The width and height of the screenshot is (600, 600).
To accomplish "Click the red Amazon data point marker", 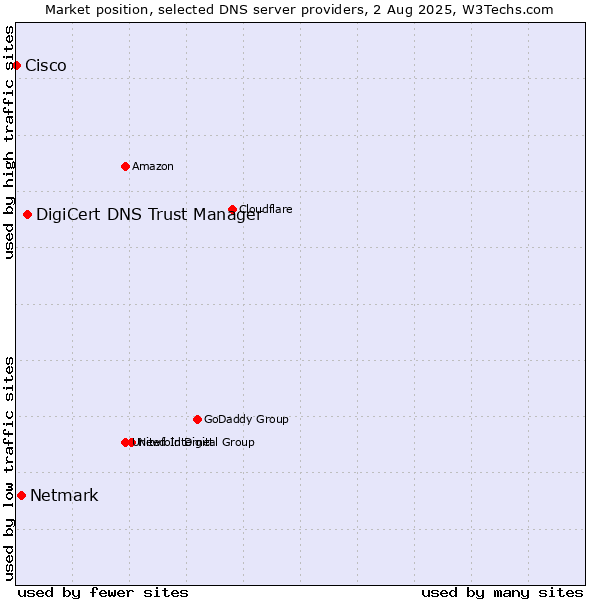I will 125,166.
